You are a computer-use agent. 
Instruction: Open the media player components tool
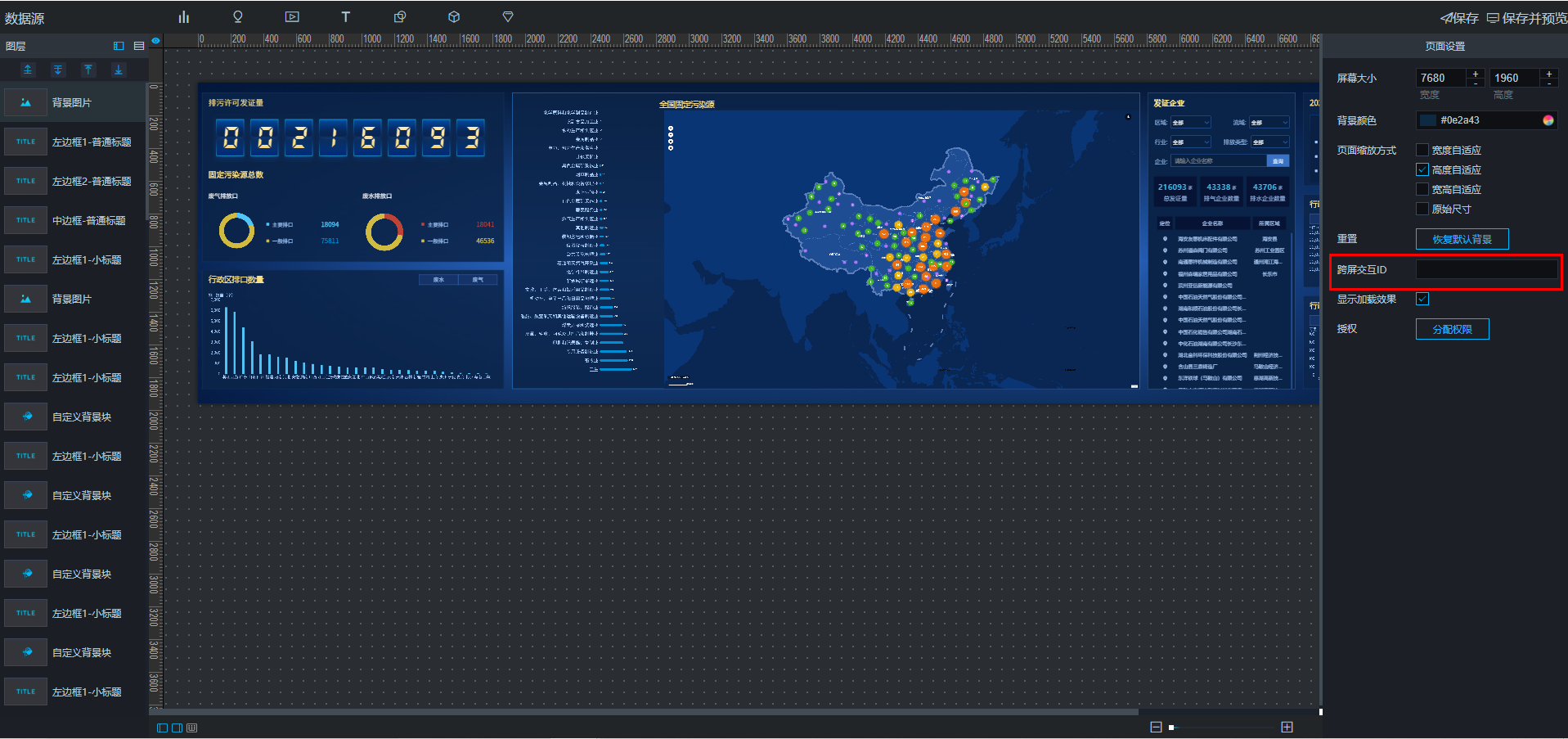click(292, 16)
